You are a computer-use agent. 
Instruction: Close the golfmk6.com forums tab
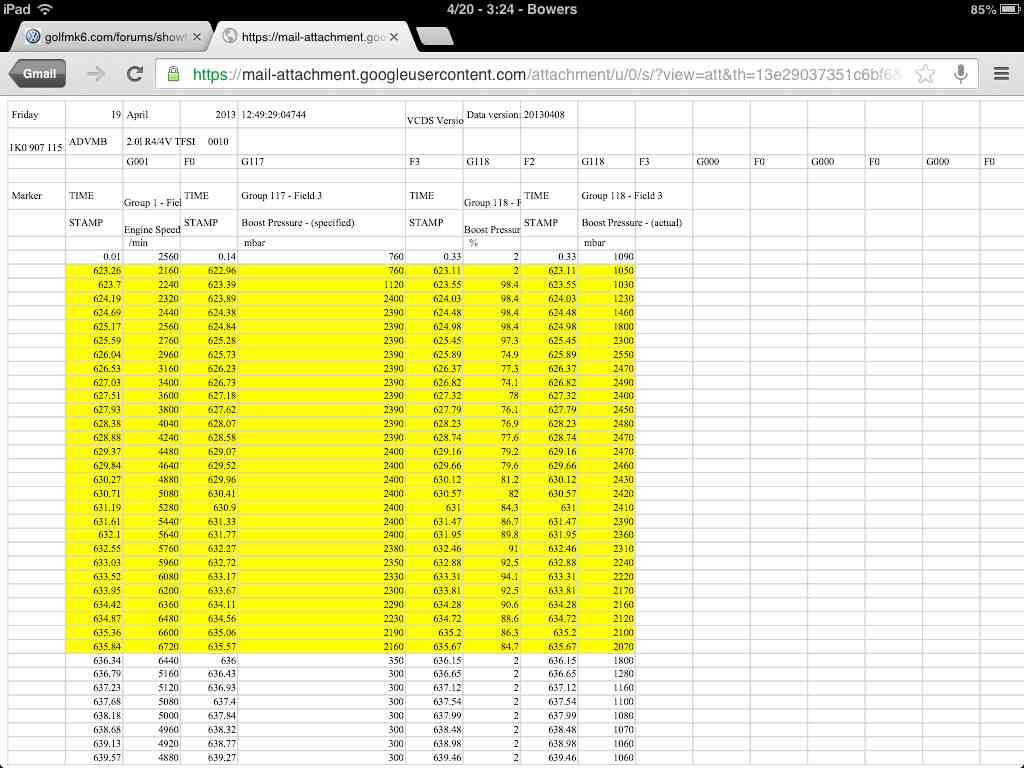tap(197, 37)
